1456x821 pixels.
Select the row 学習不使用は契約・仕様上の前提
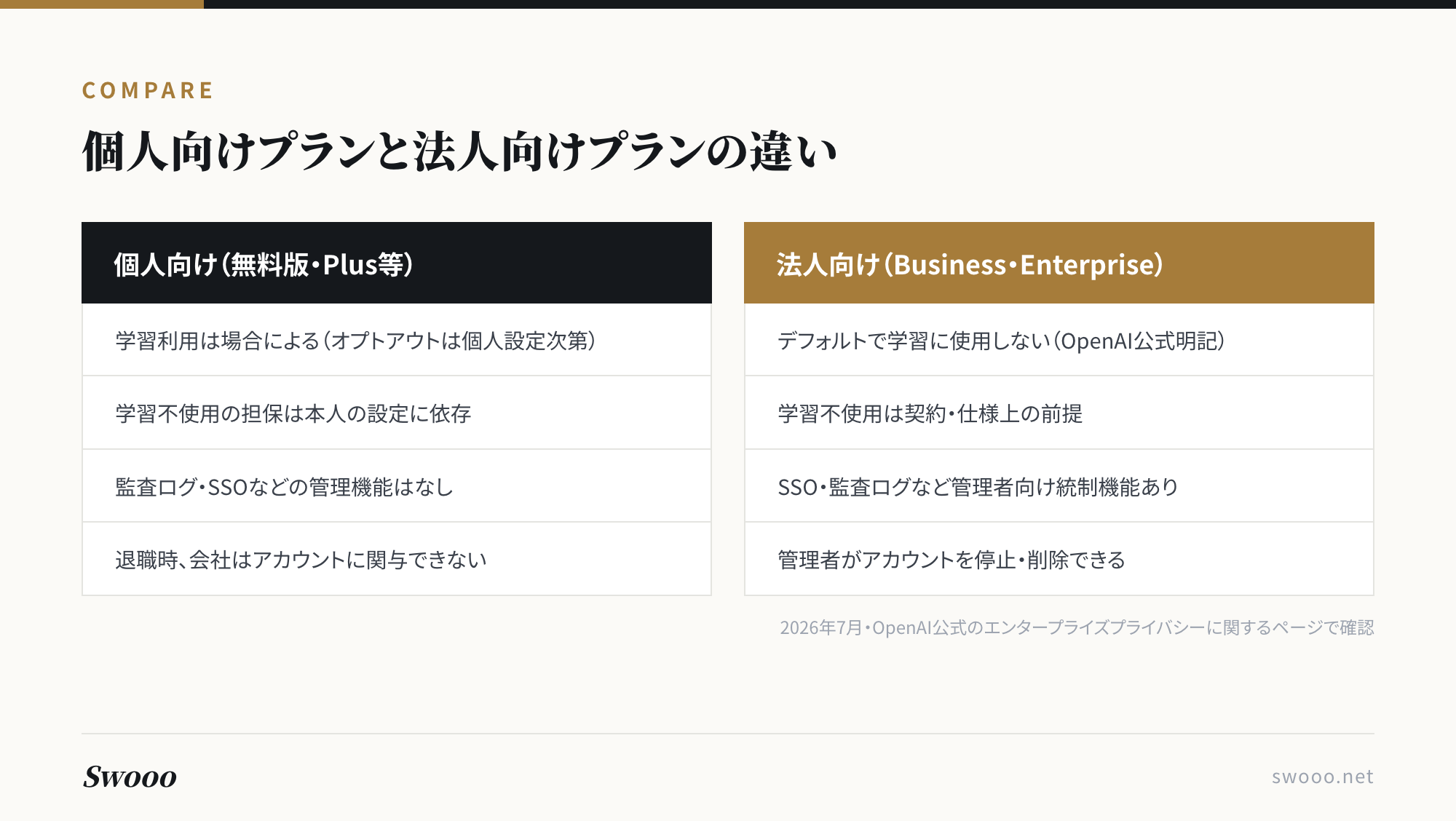click(1059, 413)
